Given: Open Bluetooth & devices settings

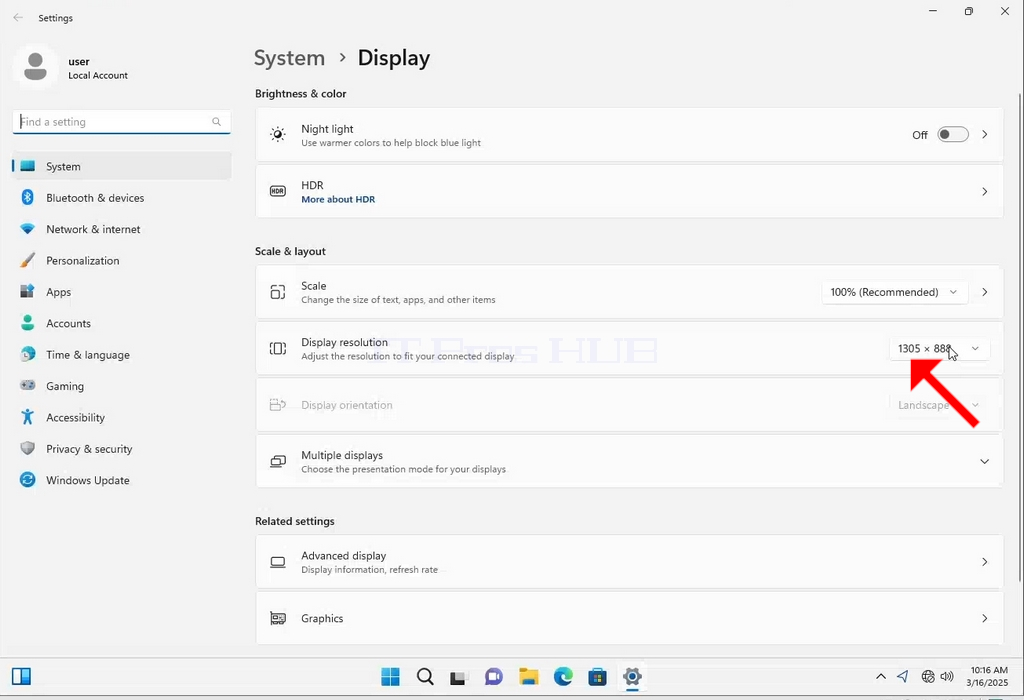Looking at the screenshot, I should pos(121,198).
